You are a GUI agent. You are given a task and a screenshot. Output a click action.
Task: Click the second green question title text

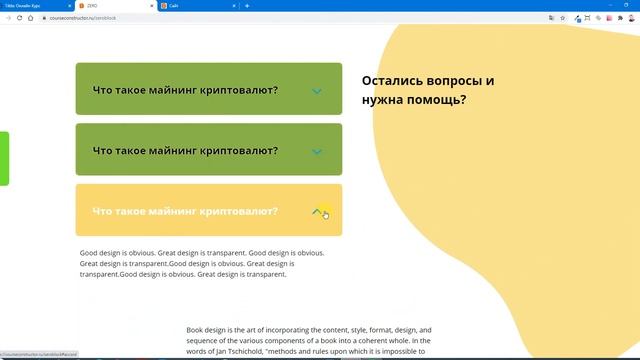(x=185, y=150)
